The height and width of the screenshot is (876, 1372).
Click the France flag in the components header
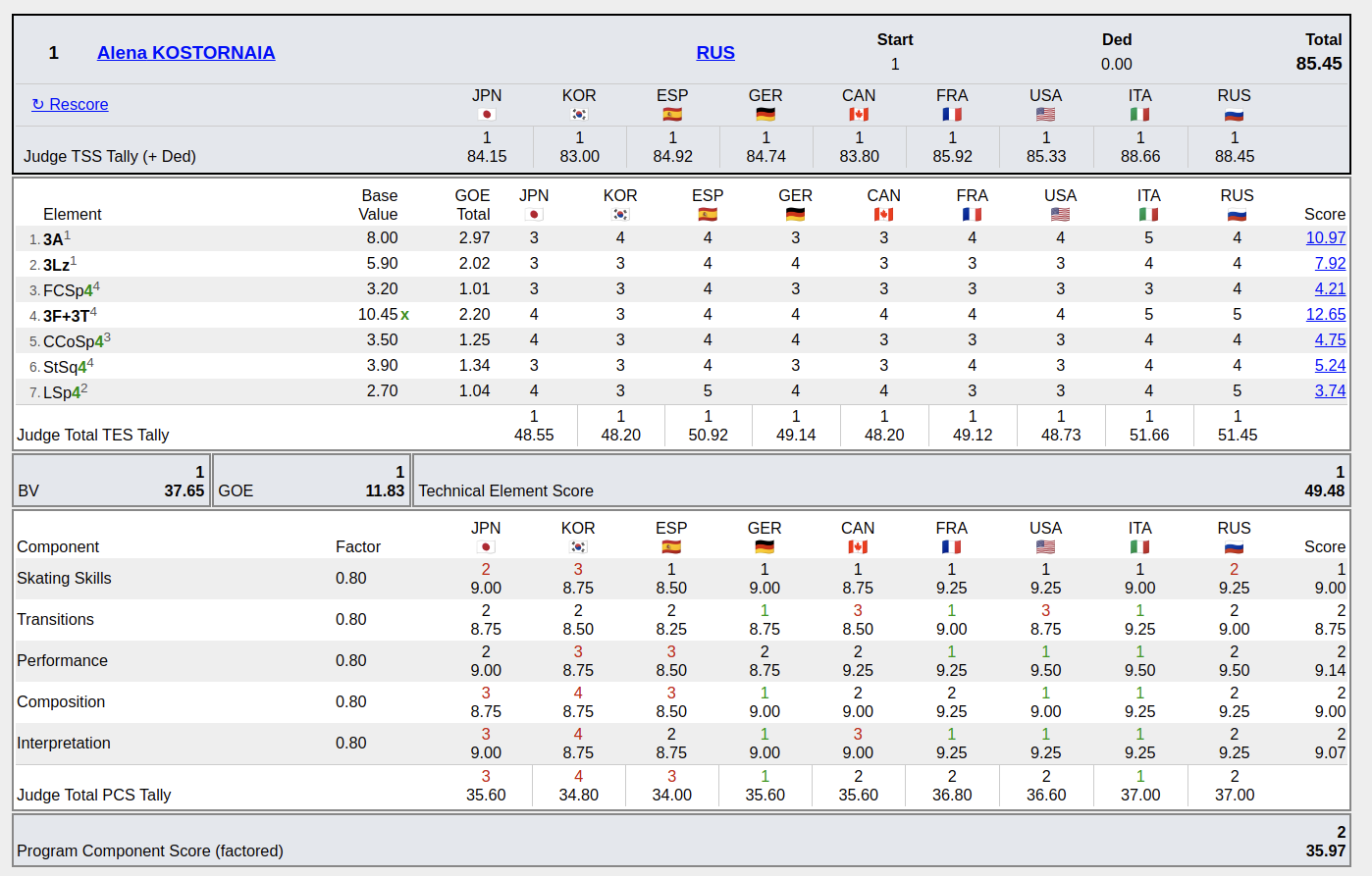(951, 547)
